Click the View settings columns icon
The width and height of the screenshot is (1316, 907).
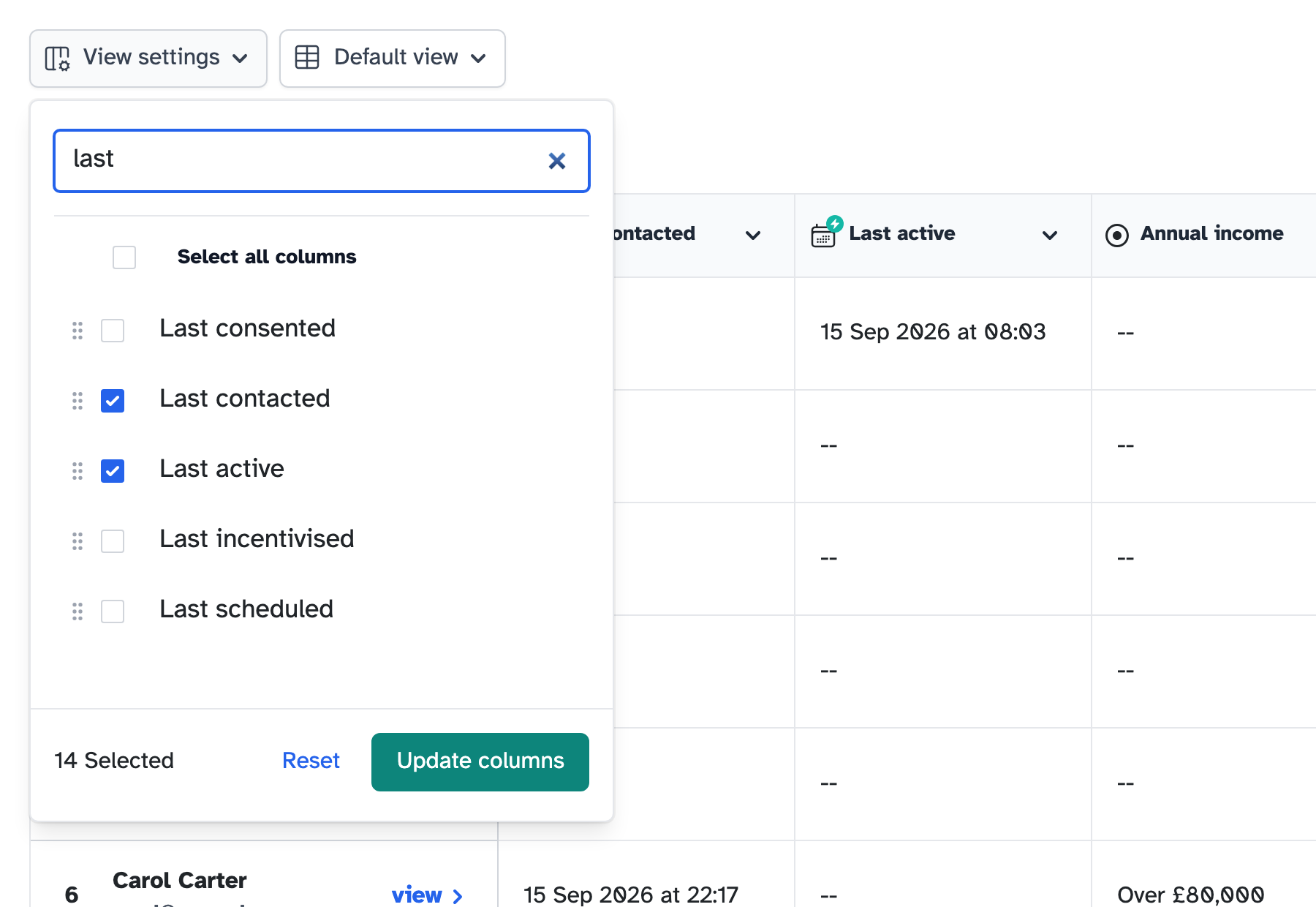coord(57,58)
